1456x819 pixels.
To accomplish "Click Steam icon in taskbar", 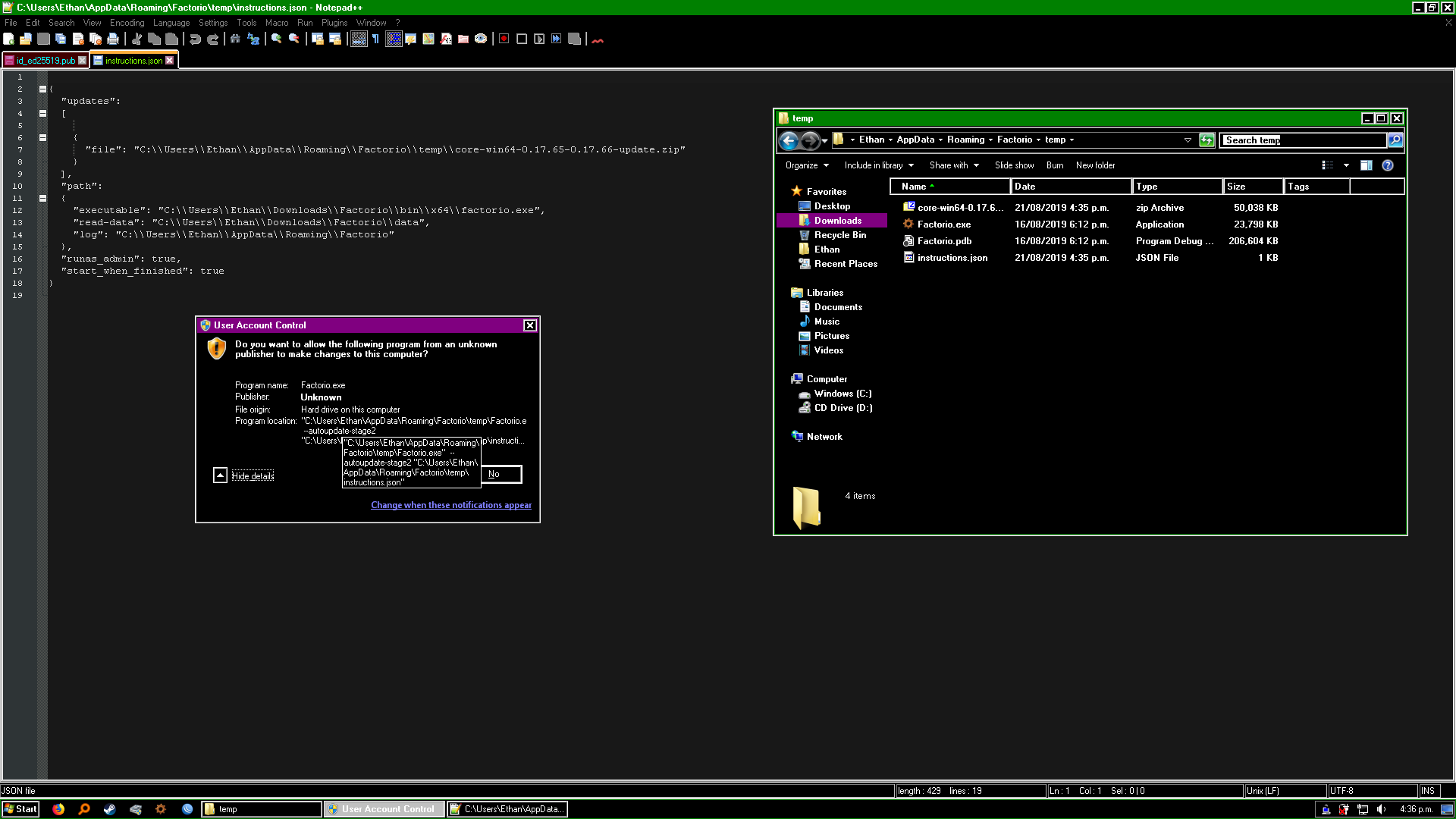I will coord(110,809).
